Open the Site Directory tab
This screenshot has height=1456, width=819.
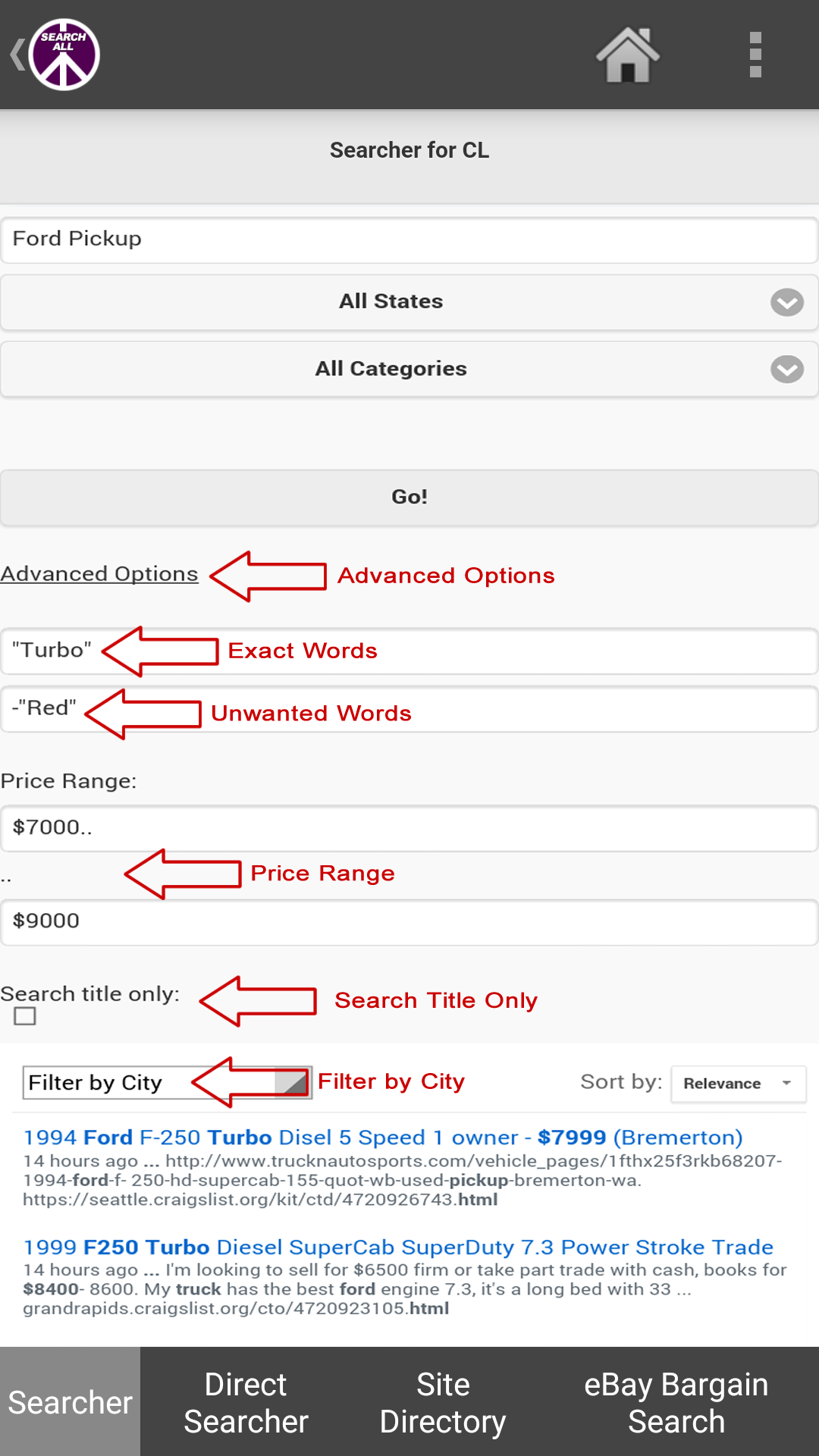[443, 1402]
